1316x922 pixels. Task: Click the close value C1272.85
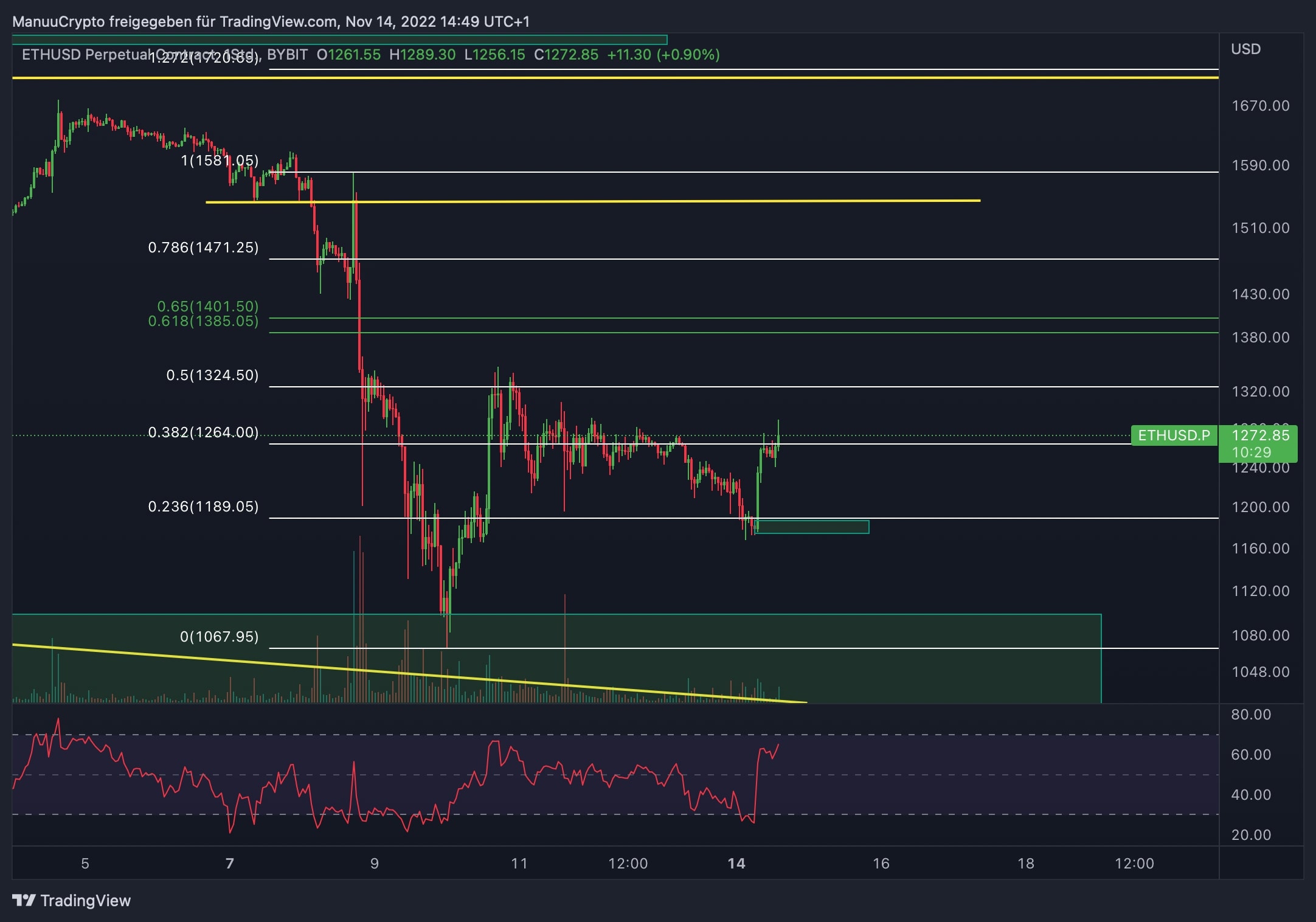566,55
